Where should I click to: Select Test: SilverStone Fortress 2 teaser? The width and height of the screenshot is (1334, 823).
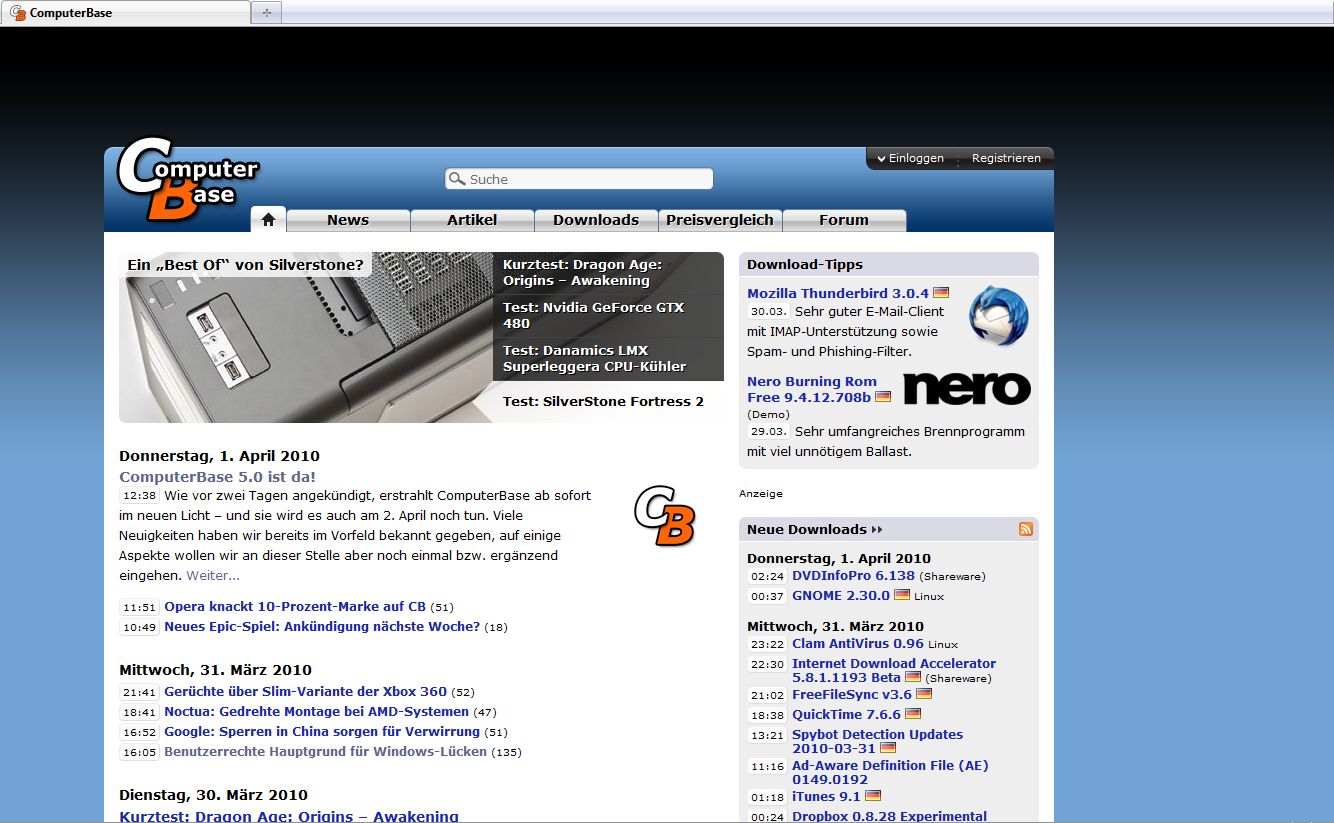pos(608,402)
